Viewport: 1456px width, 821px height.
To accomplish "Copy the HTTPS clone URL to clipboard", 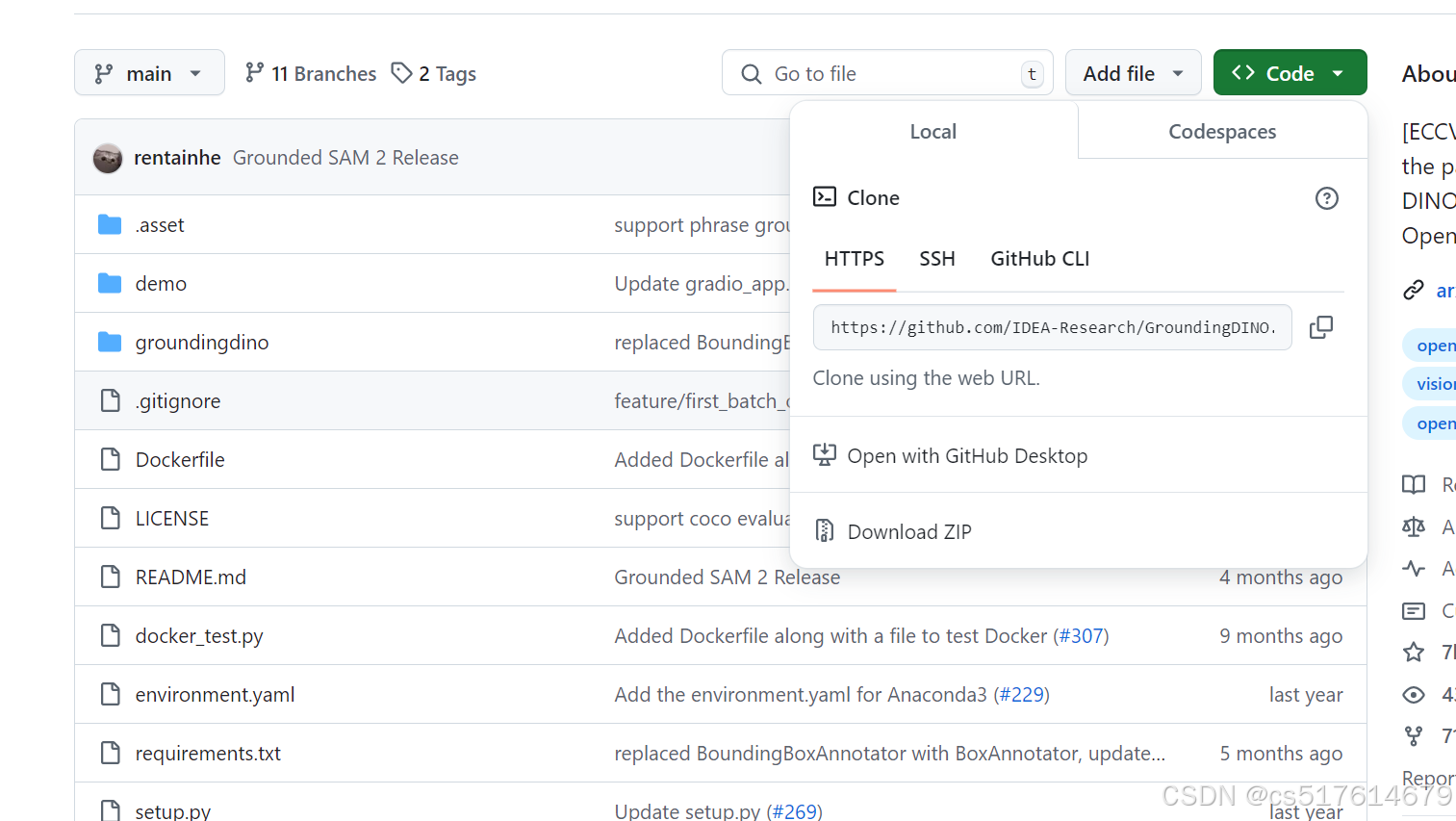I will click(1321, 327).
